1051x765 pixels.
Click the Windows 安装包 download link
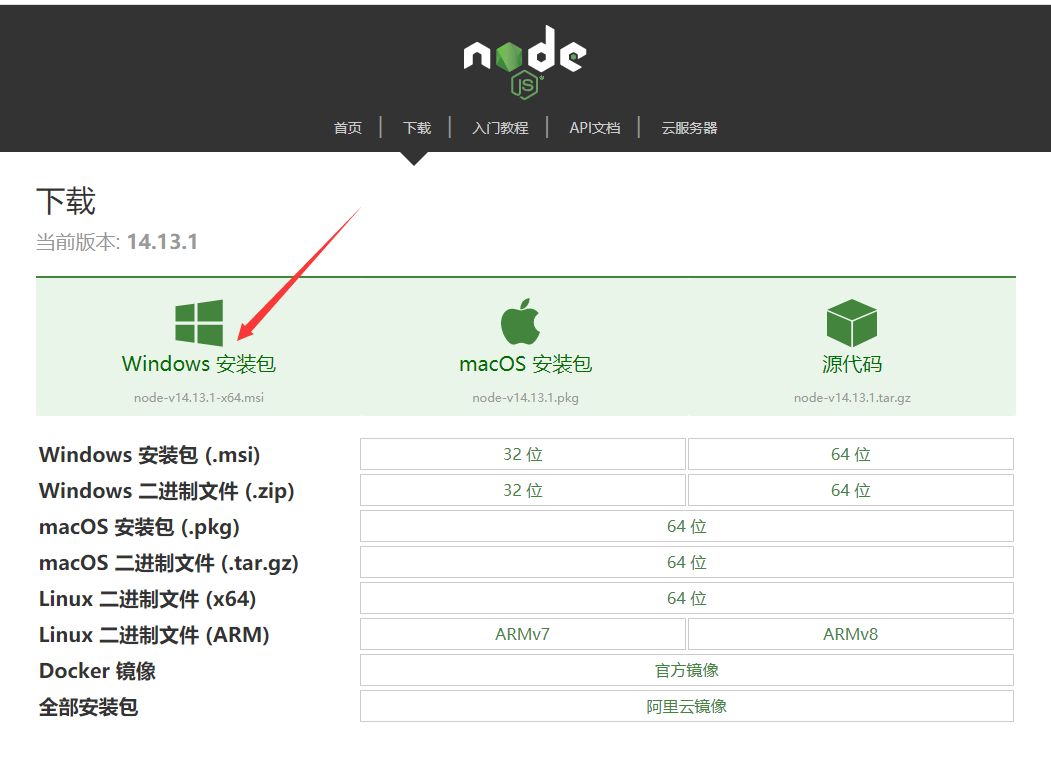click(x=199, y=364)
